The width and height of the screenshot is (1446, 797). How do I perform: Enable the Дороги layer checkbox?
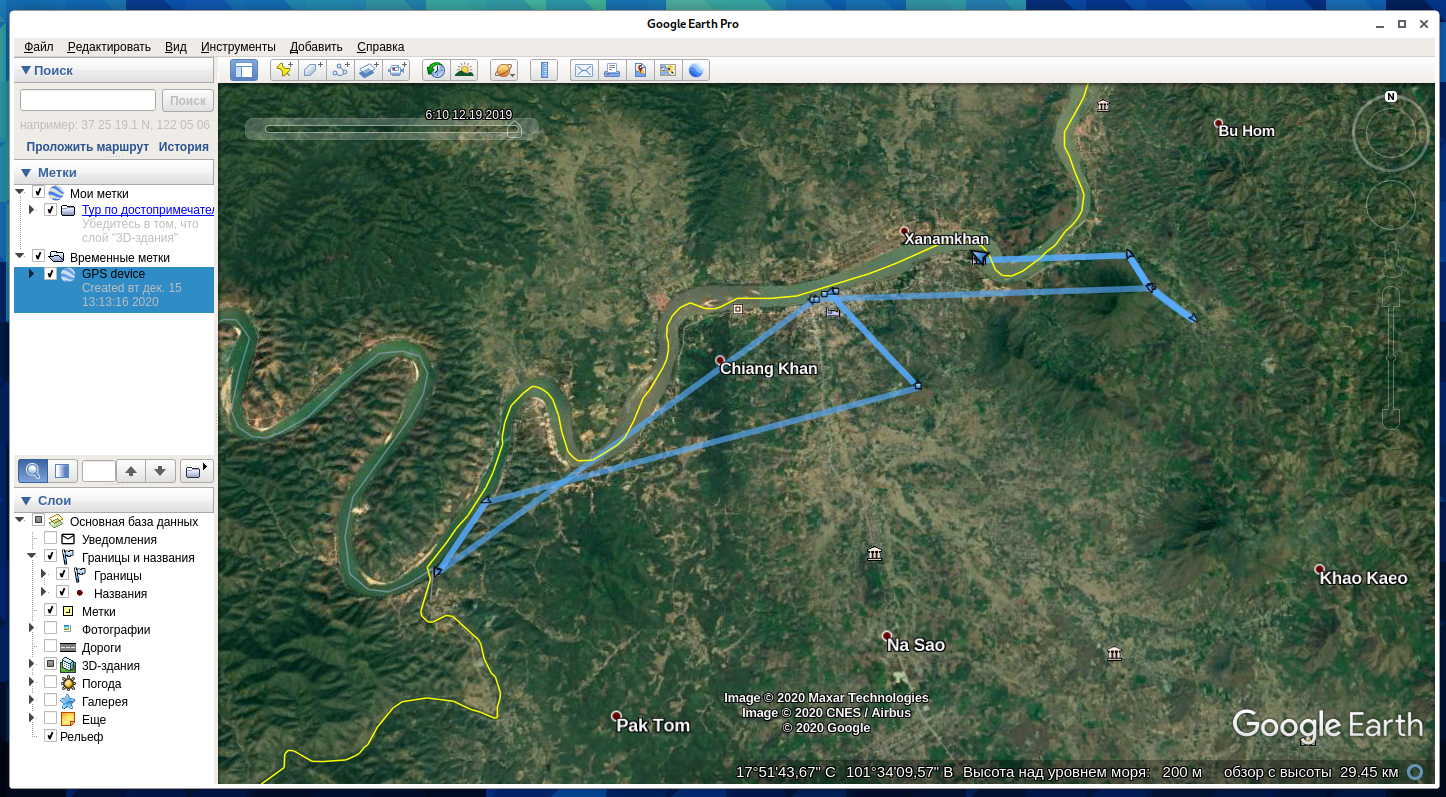[x=50, y=647]
